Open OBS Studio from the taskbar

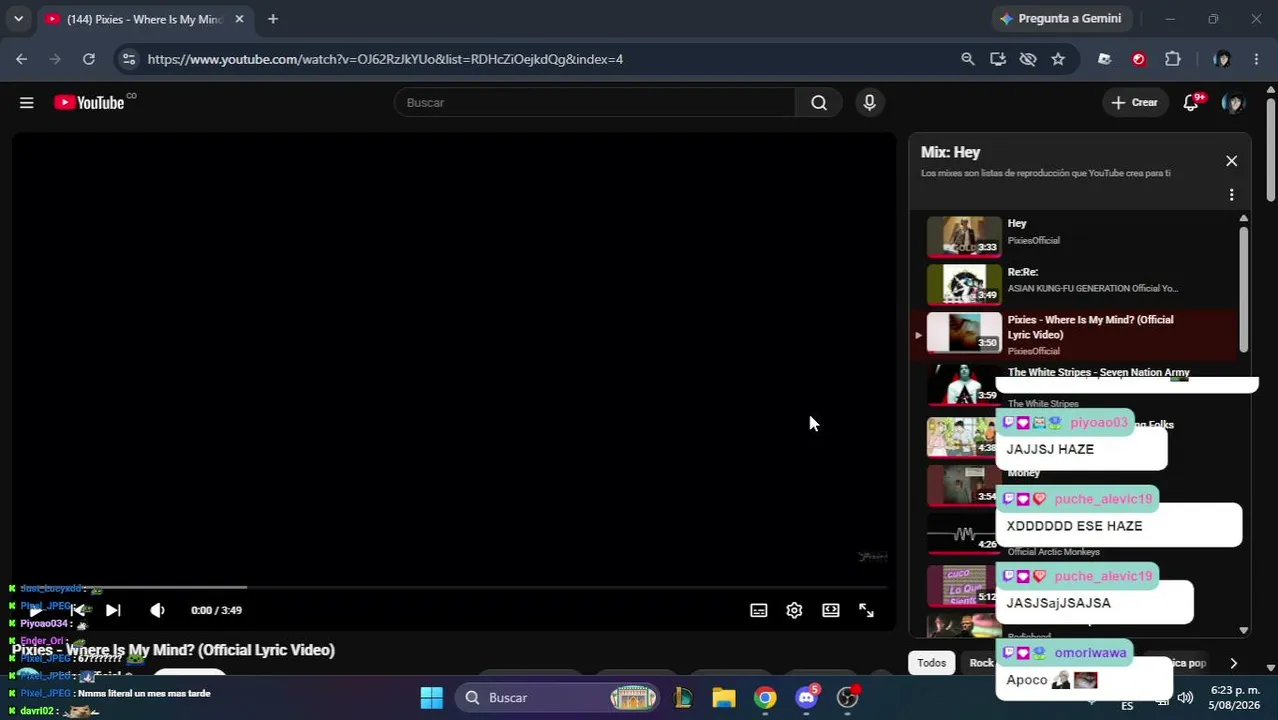[848, 698]
